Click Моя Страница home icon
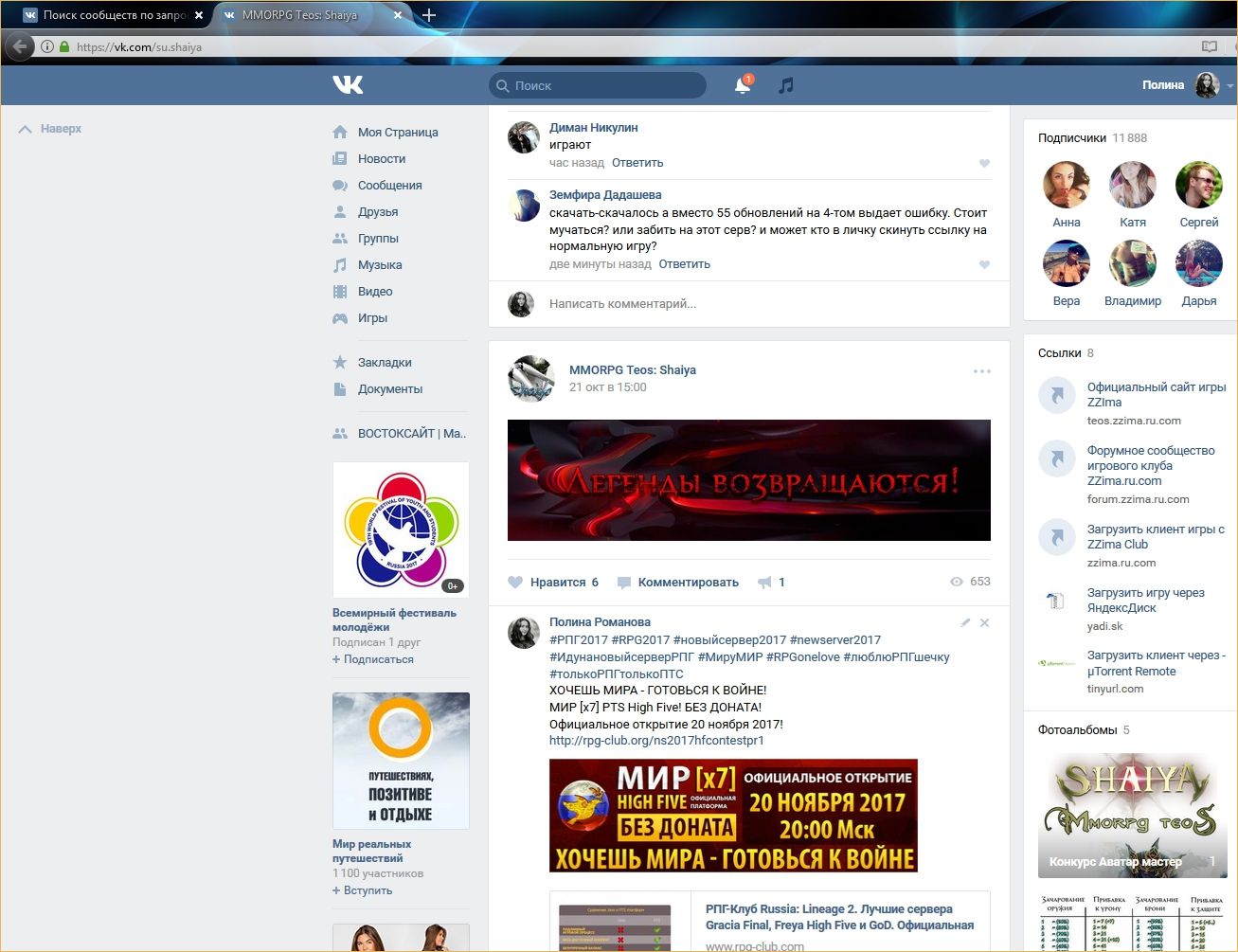 coord(340,133)
